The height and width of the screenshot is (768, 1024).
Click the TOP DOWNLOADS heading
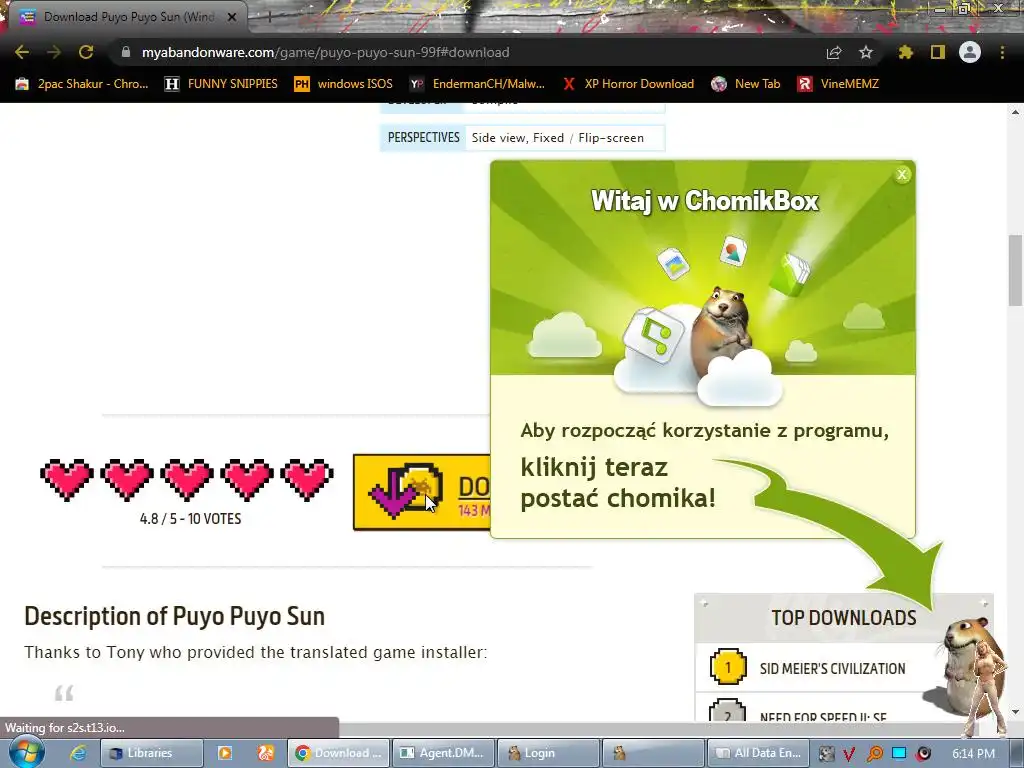click(844, 618)
